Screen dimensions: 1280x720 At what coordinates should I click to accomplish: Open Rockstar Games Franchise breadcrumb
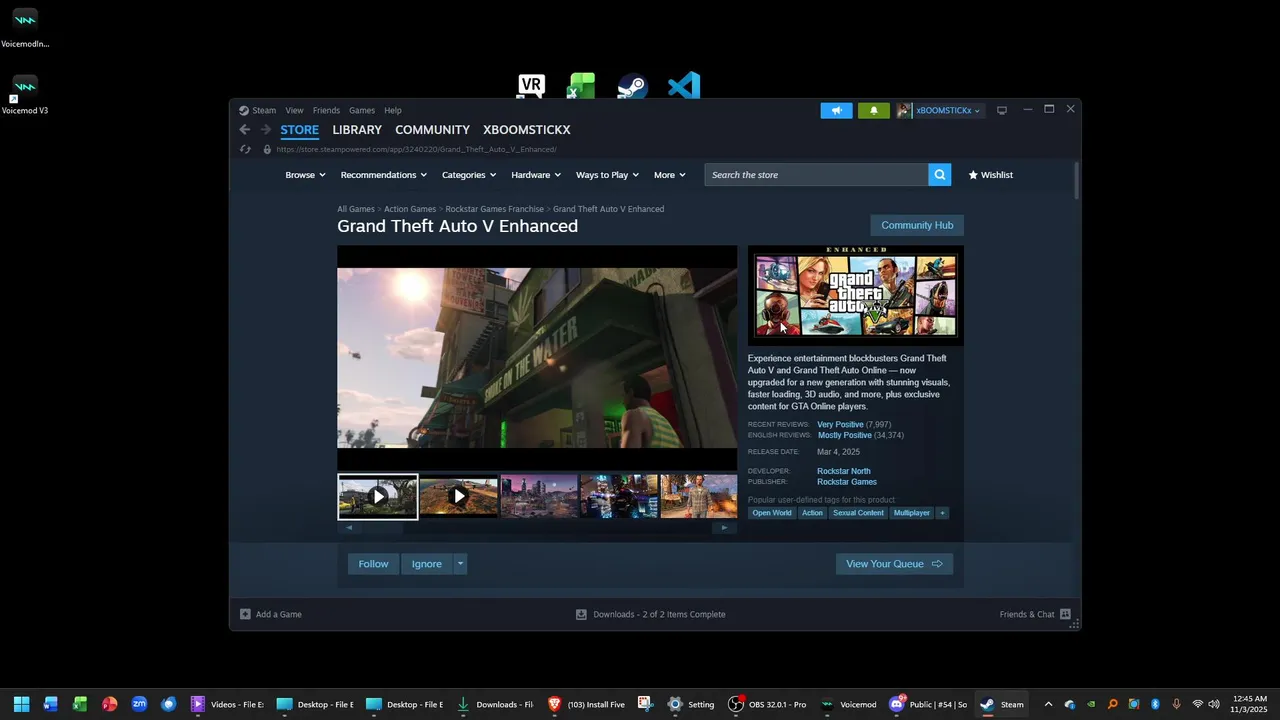point(495,209)
